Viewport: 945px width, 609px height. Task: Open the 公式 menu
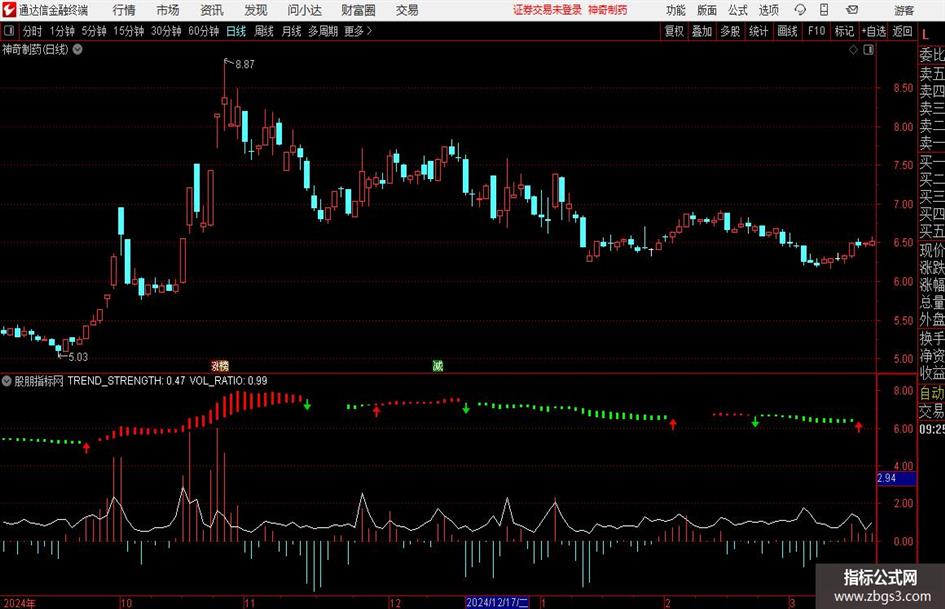click(x=738, y=10)
